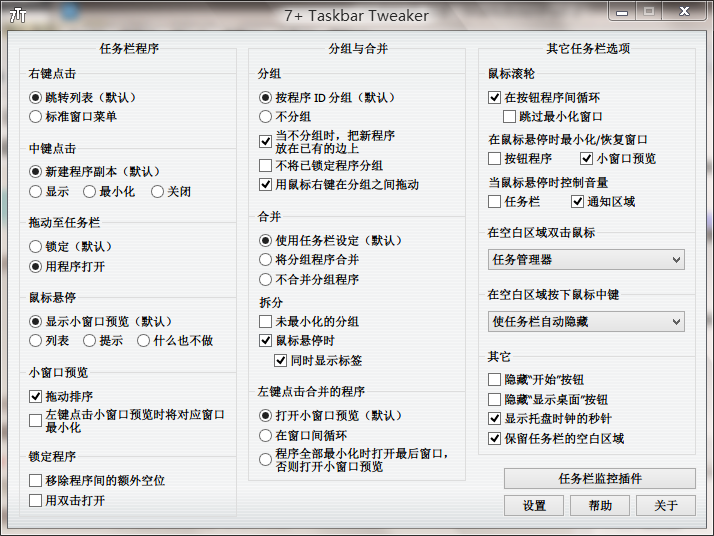
Task: Check 不将已锁定程序分组 option
Action: tap(266, 165)
